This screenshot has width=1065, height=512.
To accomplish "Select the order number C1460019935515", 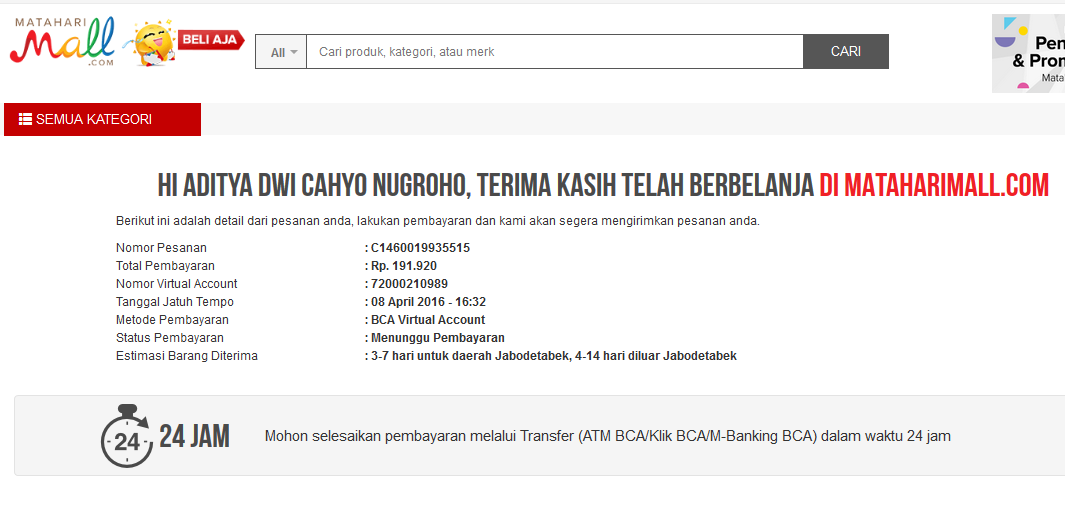I will 420,248.
